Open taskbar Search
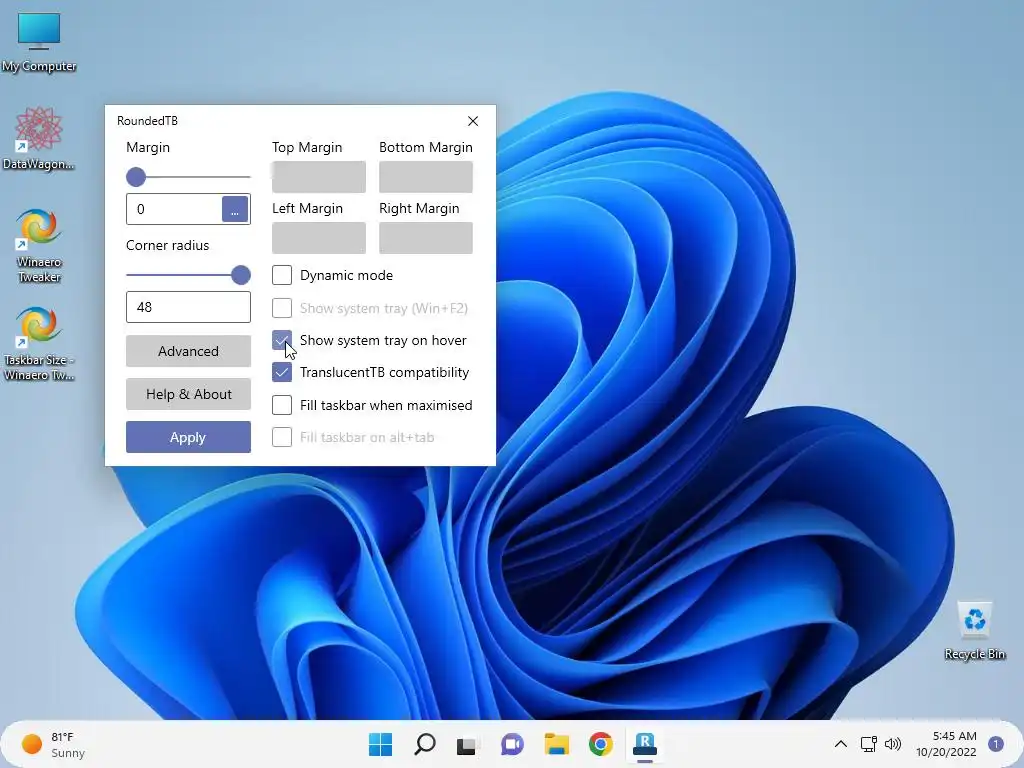Screen dimensions: 1024x768 424,744
